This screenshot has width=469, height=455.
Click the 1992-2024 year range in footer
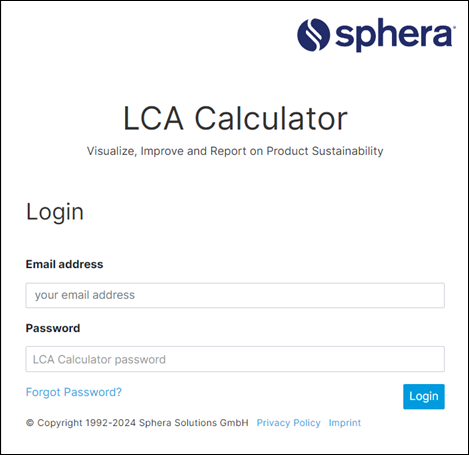click(x=110, y=423)
